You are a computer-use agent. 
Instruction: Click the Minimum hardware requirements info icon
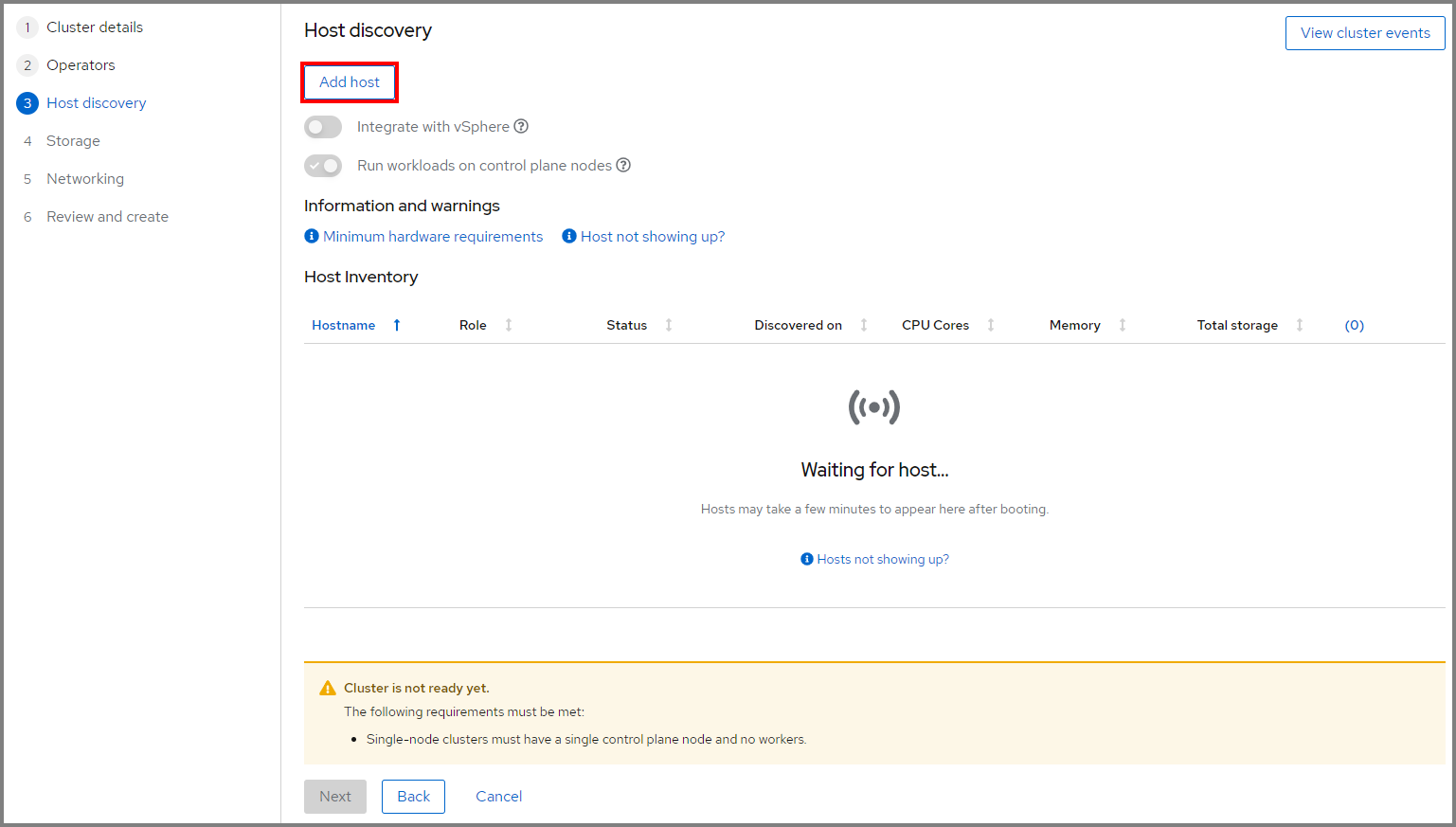312,235
